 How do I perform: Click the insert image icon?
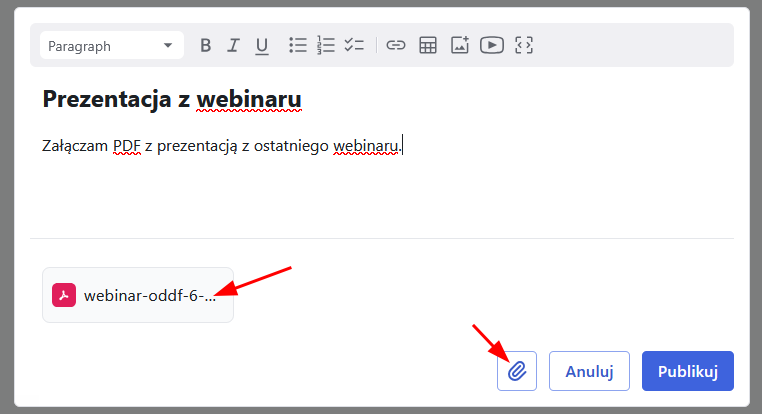[459, 45]
